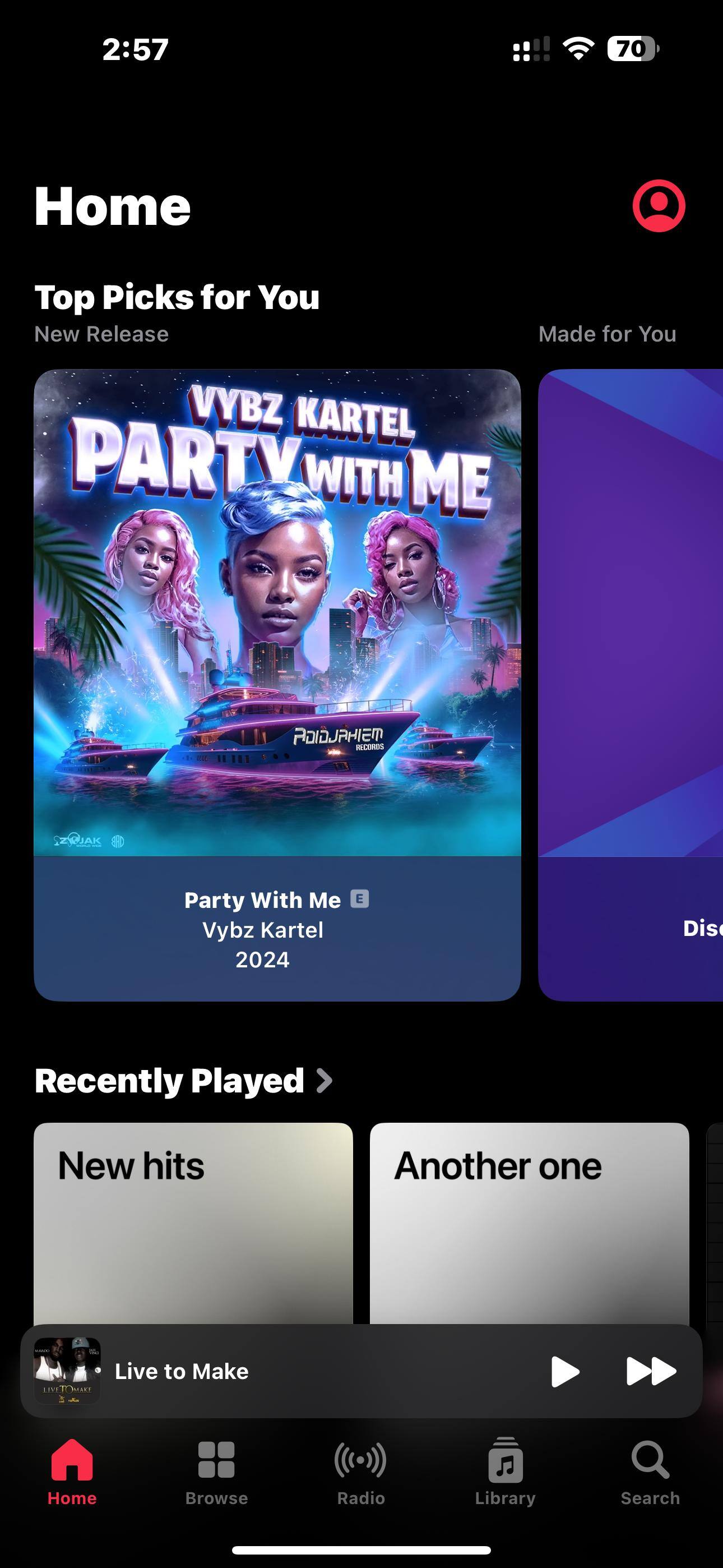Open the Library music icon
This screenshot has width=723, height=1568.
[x=505, y=1460]
